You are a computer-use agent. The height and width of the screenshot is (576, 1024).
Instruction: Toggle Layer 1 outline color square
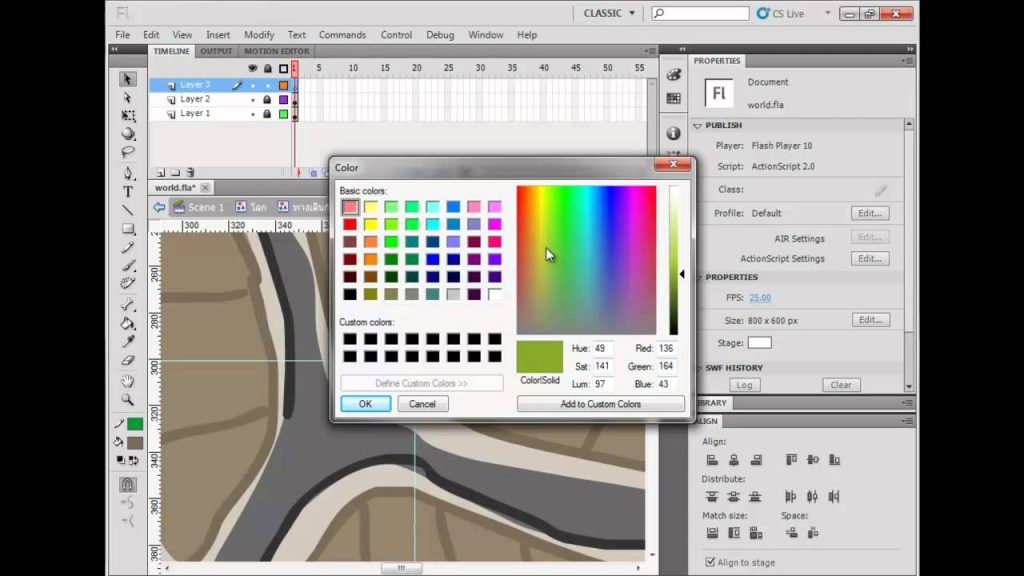[x=283, y=114]
